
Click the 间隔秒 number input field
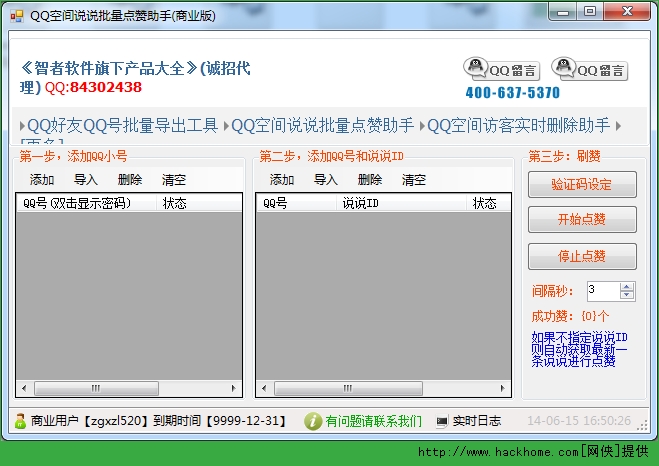pos(603,291)
